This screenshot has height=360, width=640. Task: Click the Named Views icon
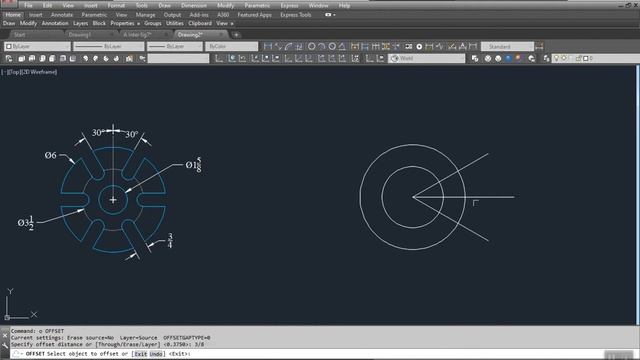[x=9, y=58]
